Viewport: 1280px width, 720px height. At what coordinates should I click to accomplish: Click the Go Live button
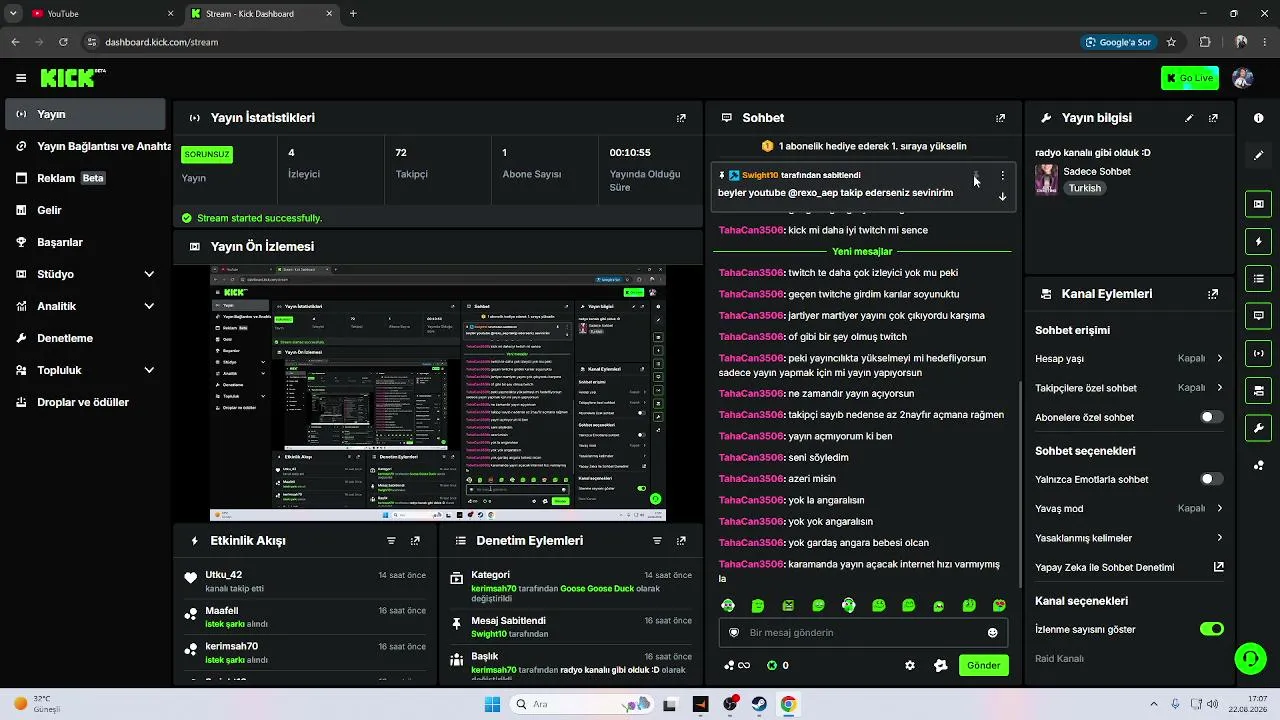(1189, 78)
